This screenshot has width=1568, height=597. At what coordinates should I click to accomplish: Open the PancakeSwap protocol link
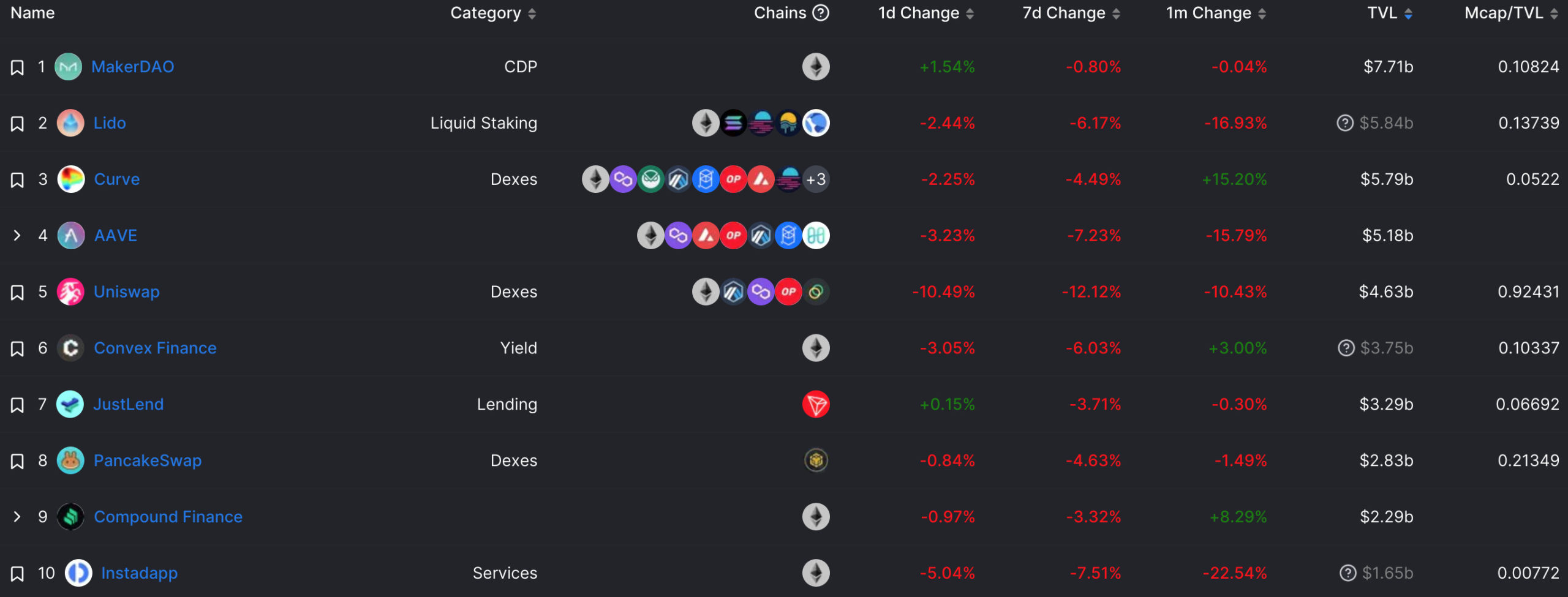pos(148,460)
